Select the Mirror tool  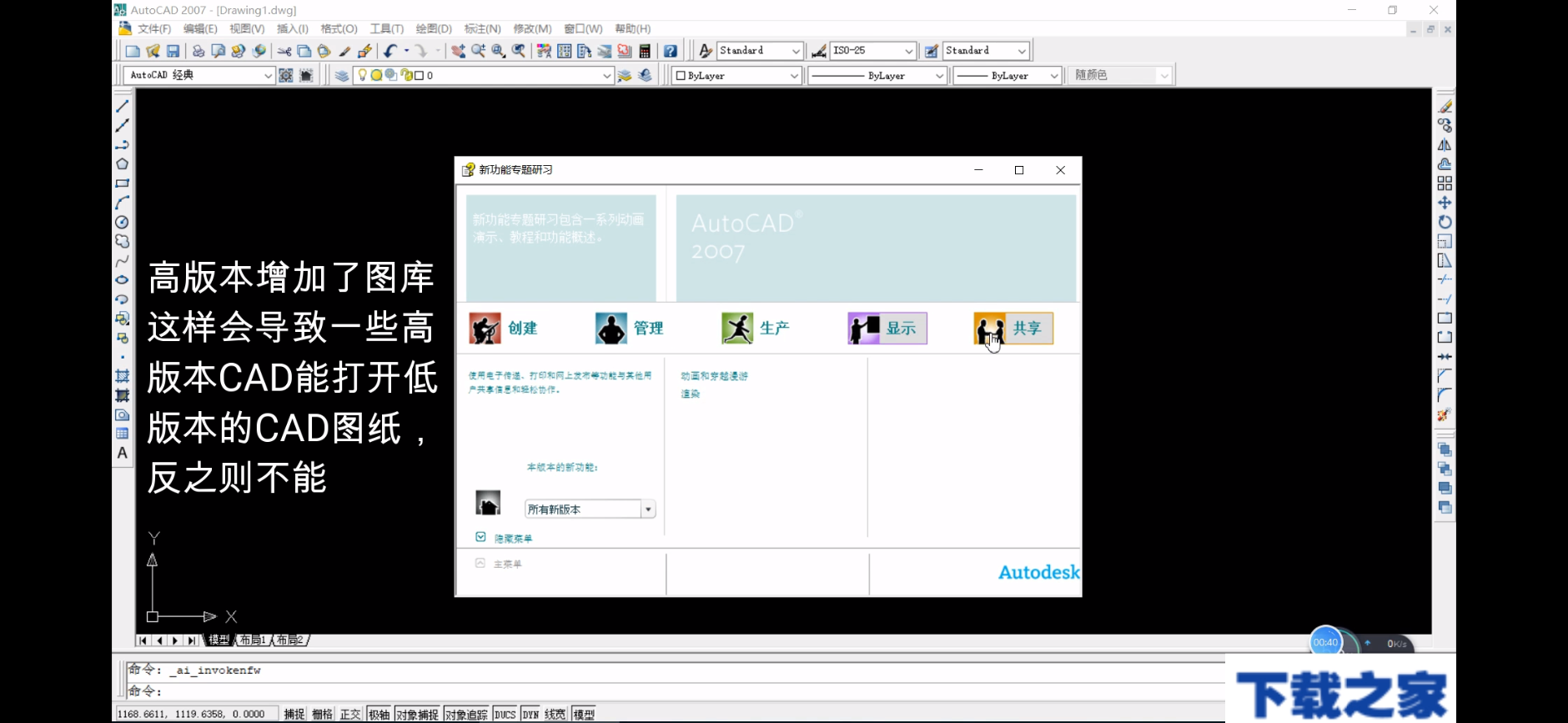(1445, 144)
